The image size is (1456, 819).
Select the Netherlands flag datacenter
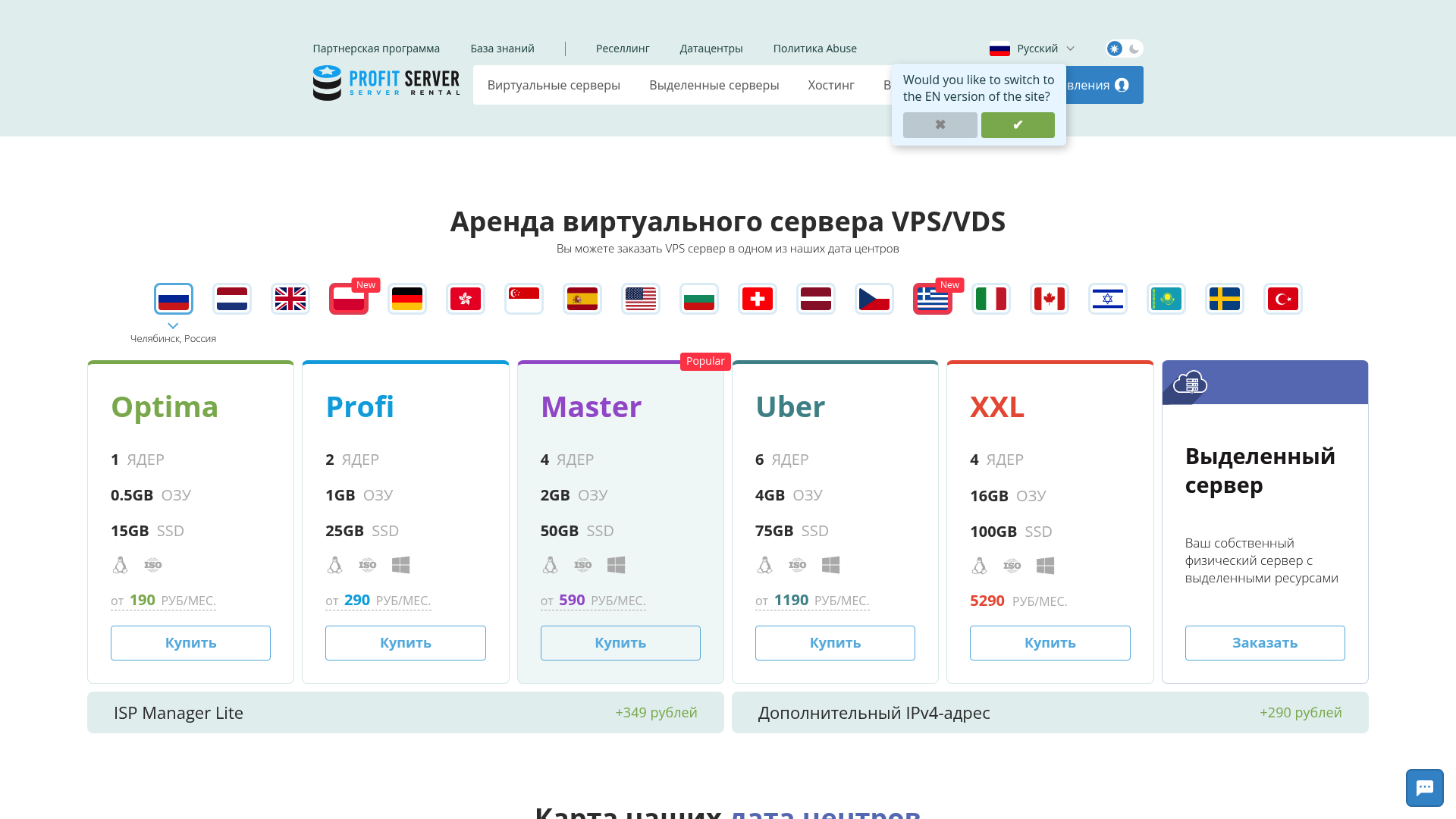[x=232, y=299]
